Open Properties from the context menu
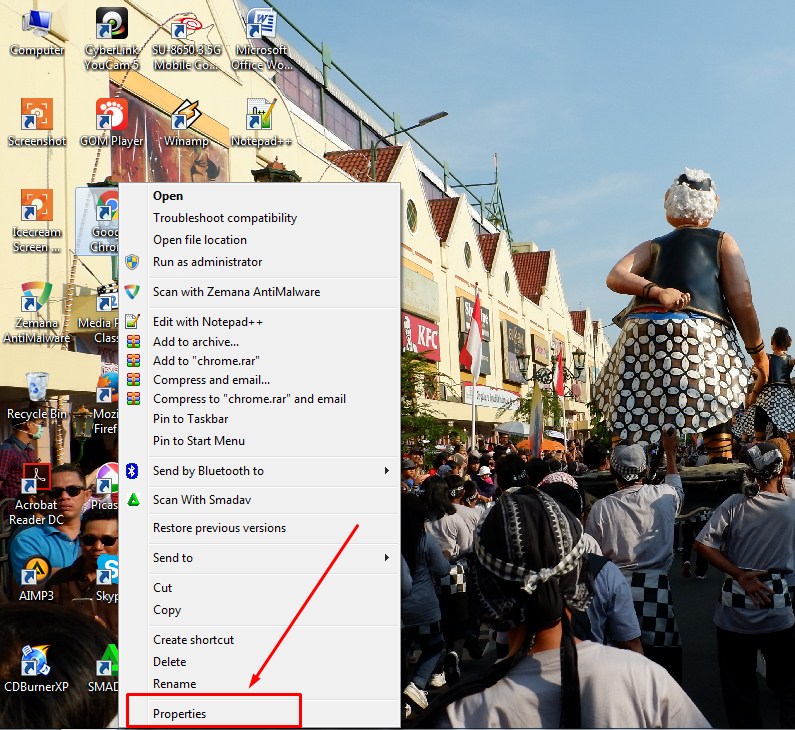The height and width of the screenshot is (730, 795). [x=259, y=714]
